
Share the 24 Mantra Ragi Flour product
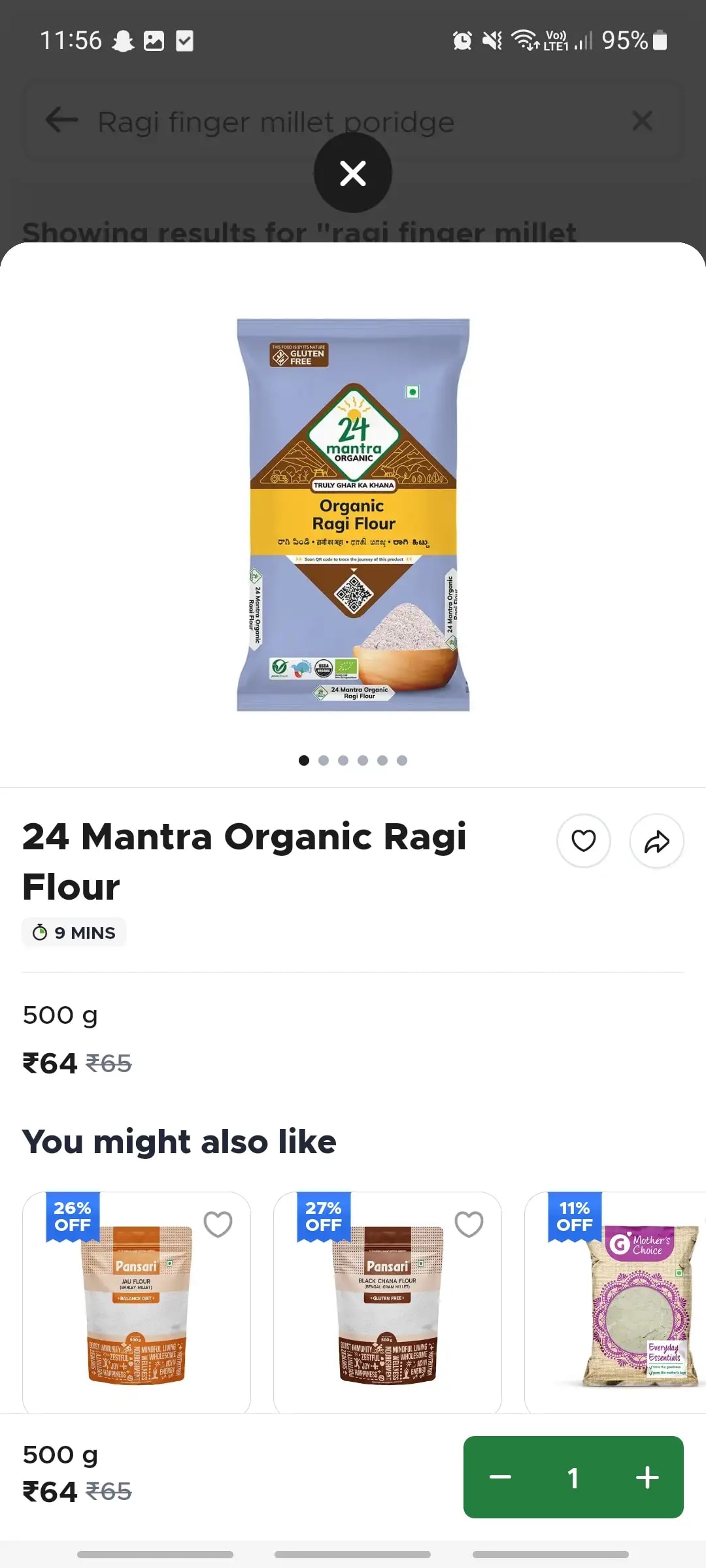pyautogui.click(x=656, y=841)
